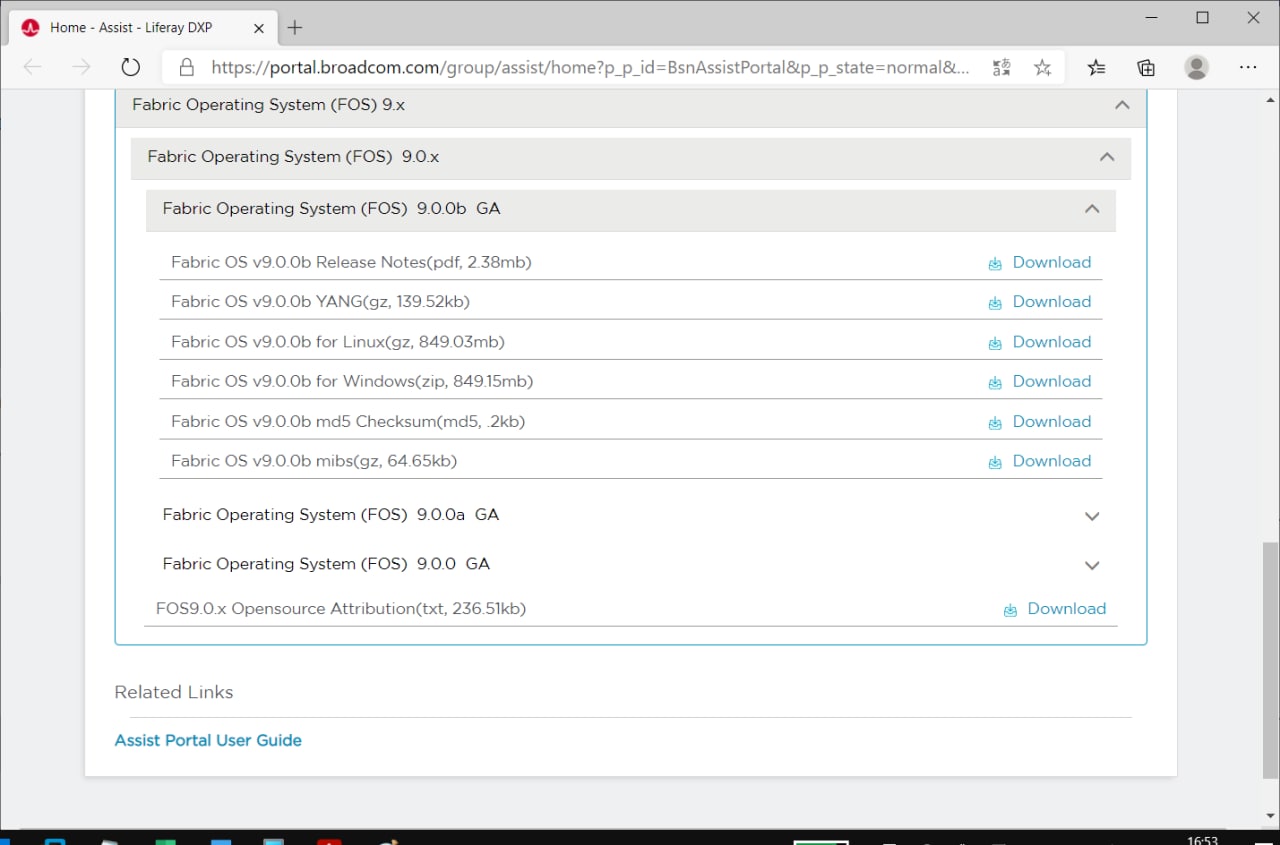Click 'Fabric OS v9.0.0b for Linux(gz, 849.03mb)' text
The height and width of the screenshot is (845, 1280).
point(338,341)
